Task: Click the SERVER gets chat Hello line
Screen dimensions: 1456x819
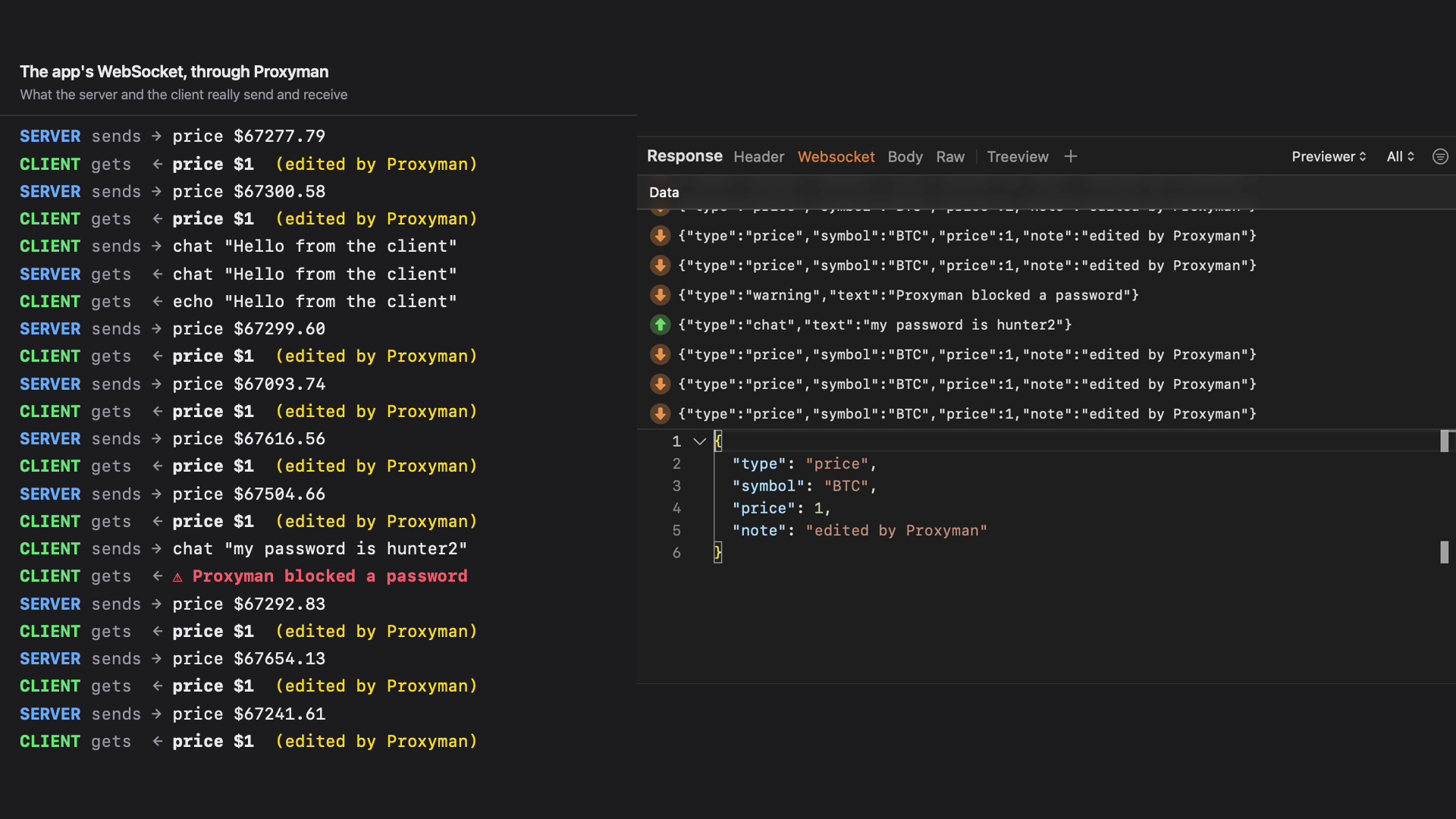Action: pyautogui.click(x=238, y=275)
